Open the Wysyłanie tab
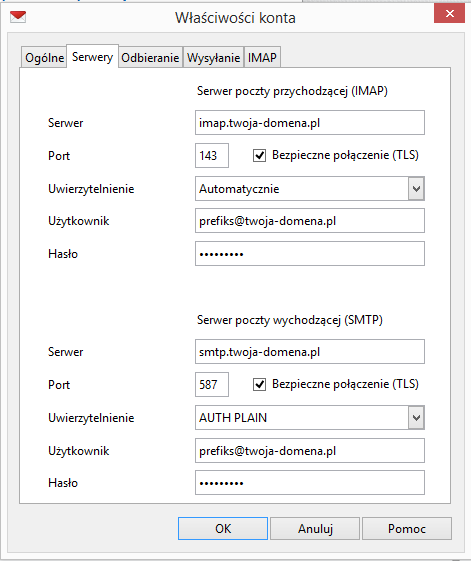 pyautogui.click(x=214, y=57)
